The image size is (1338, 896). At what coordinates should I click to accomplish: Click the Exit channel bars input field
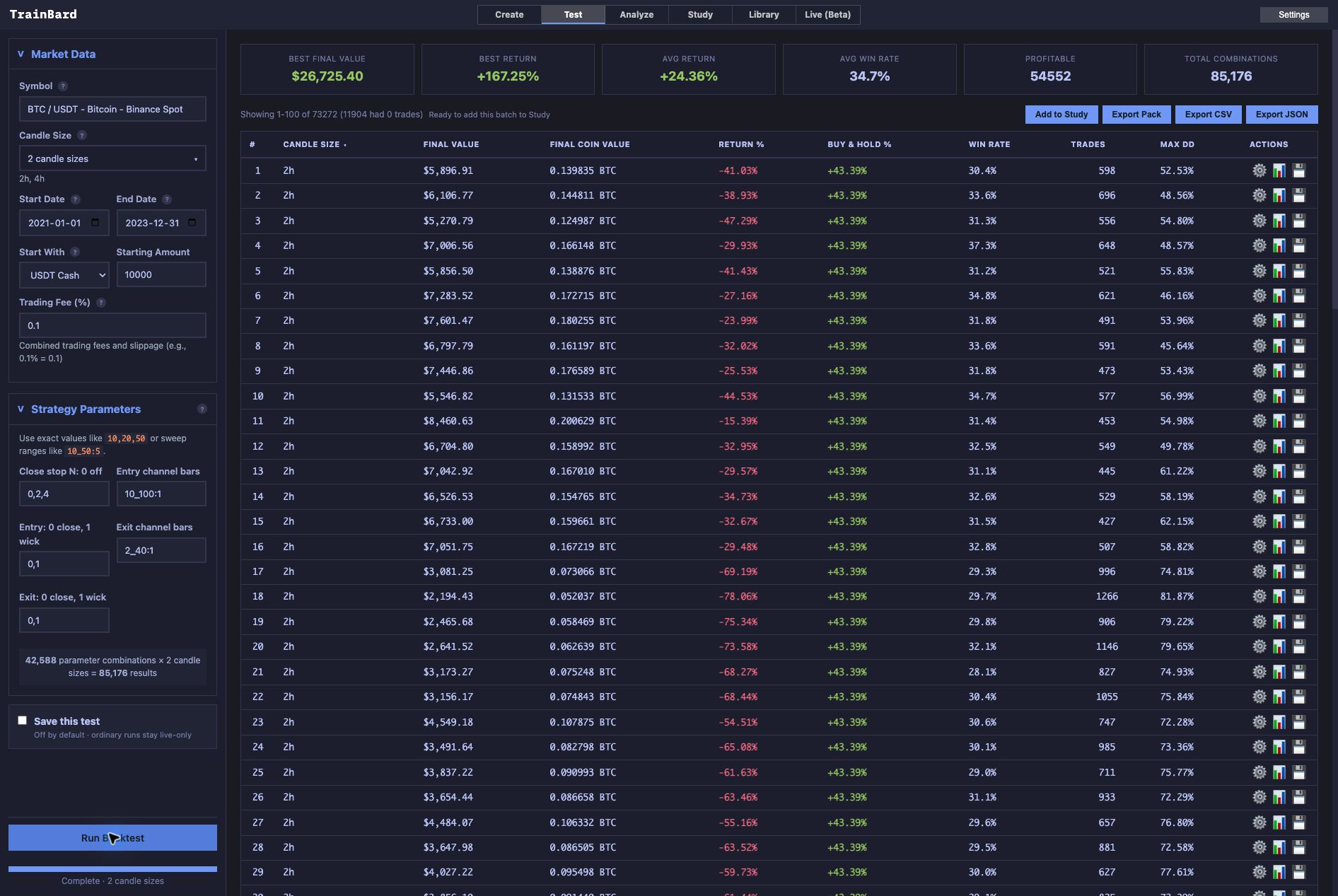161,550
